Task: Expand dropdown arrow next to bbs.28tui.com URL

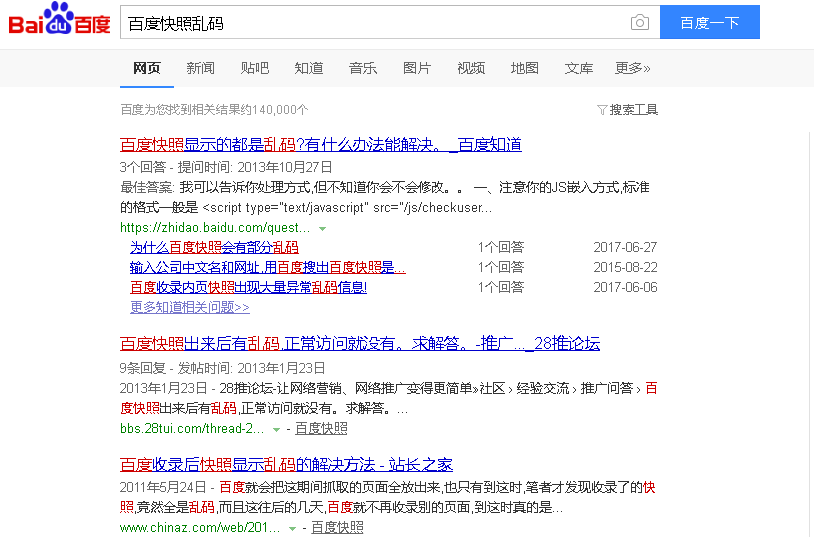Action: point(277,430)
